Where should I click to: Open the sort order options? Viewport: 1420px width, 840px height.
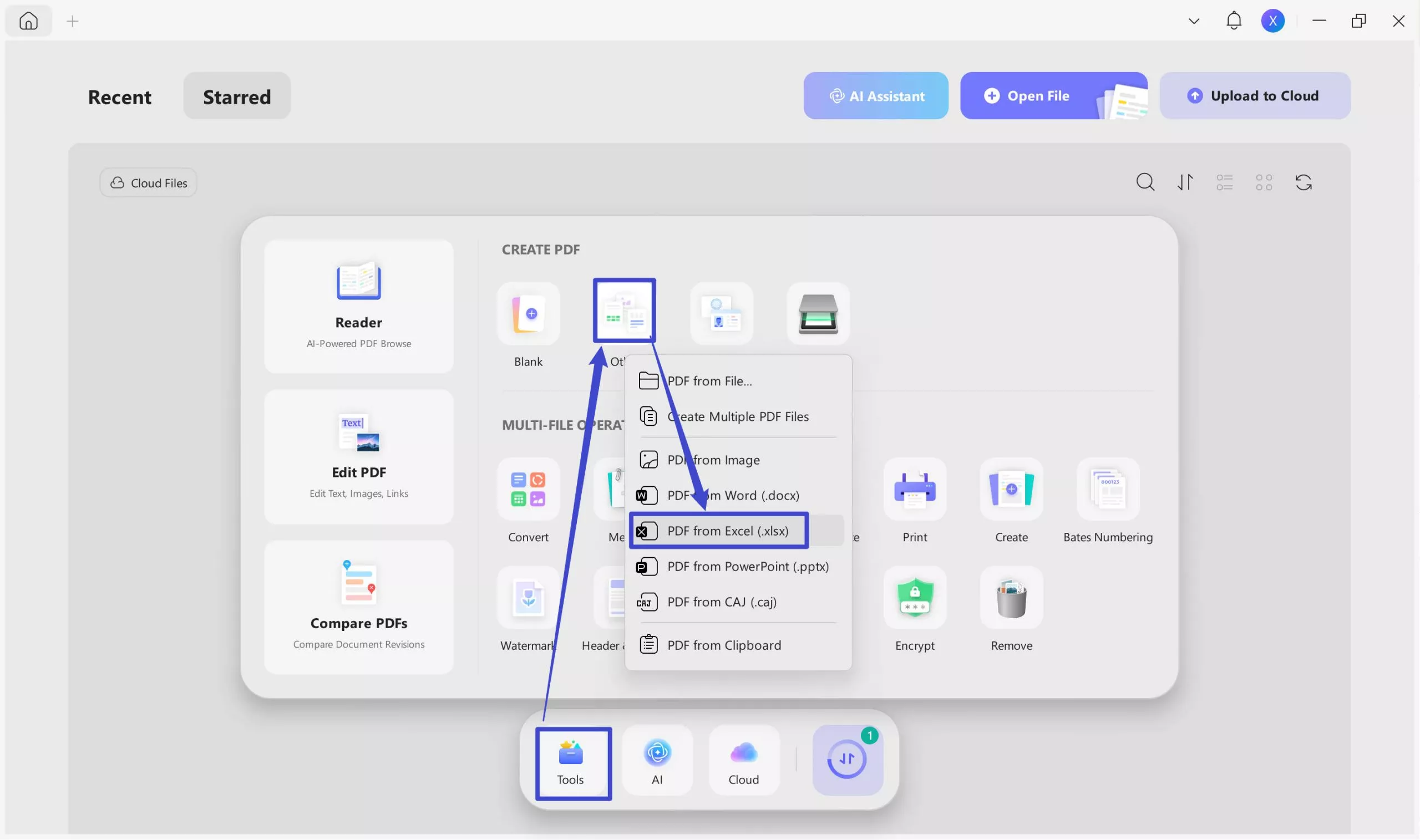click(x=1185, y=182)
